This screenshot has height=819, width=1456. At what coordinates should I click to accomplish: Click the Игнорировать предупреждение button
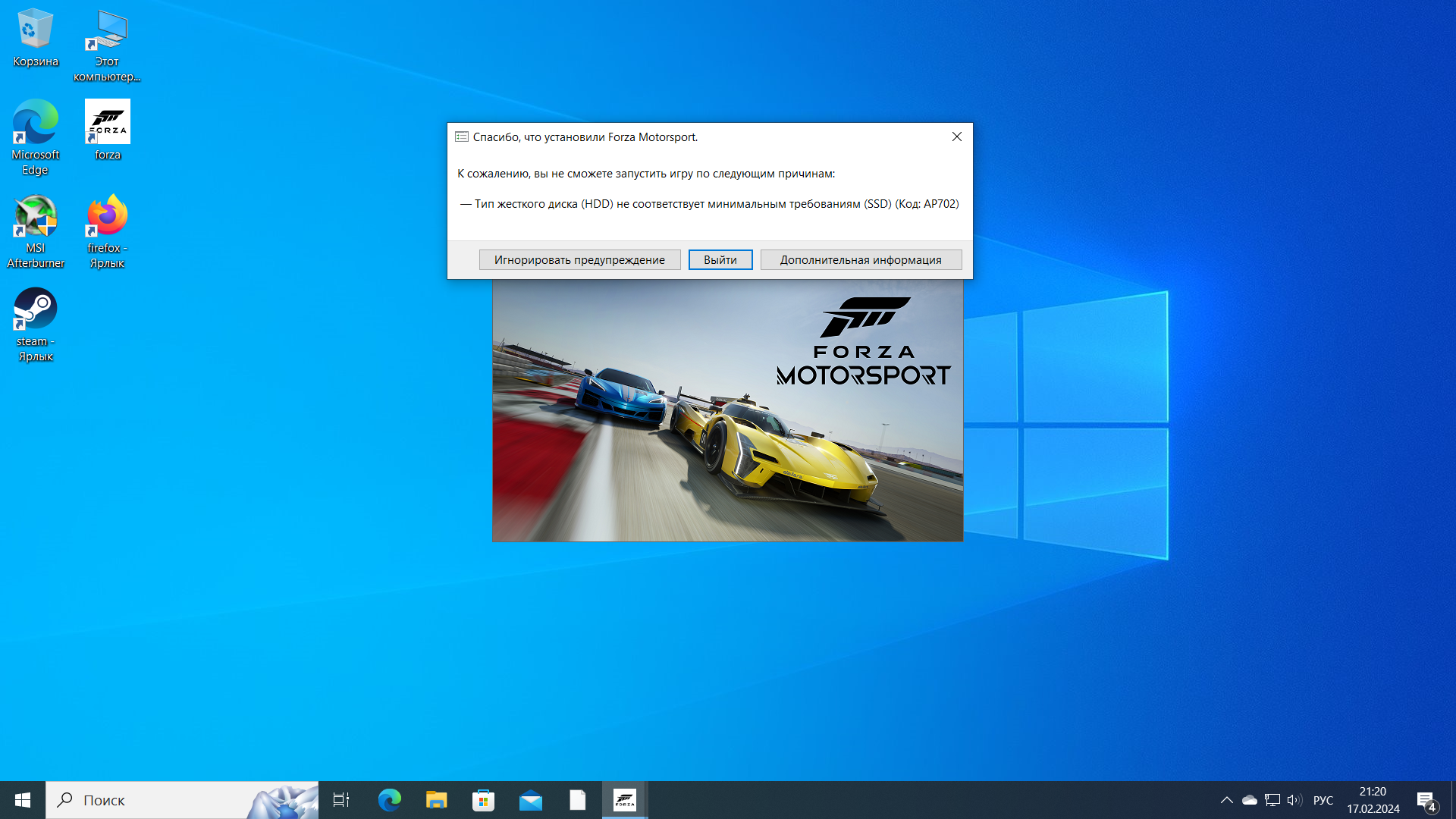(579, 259)
